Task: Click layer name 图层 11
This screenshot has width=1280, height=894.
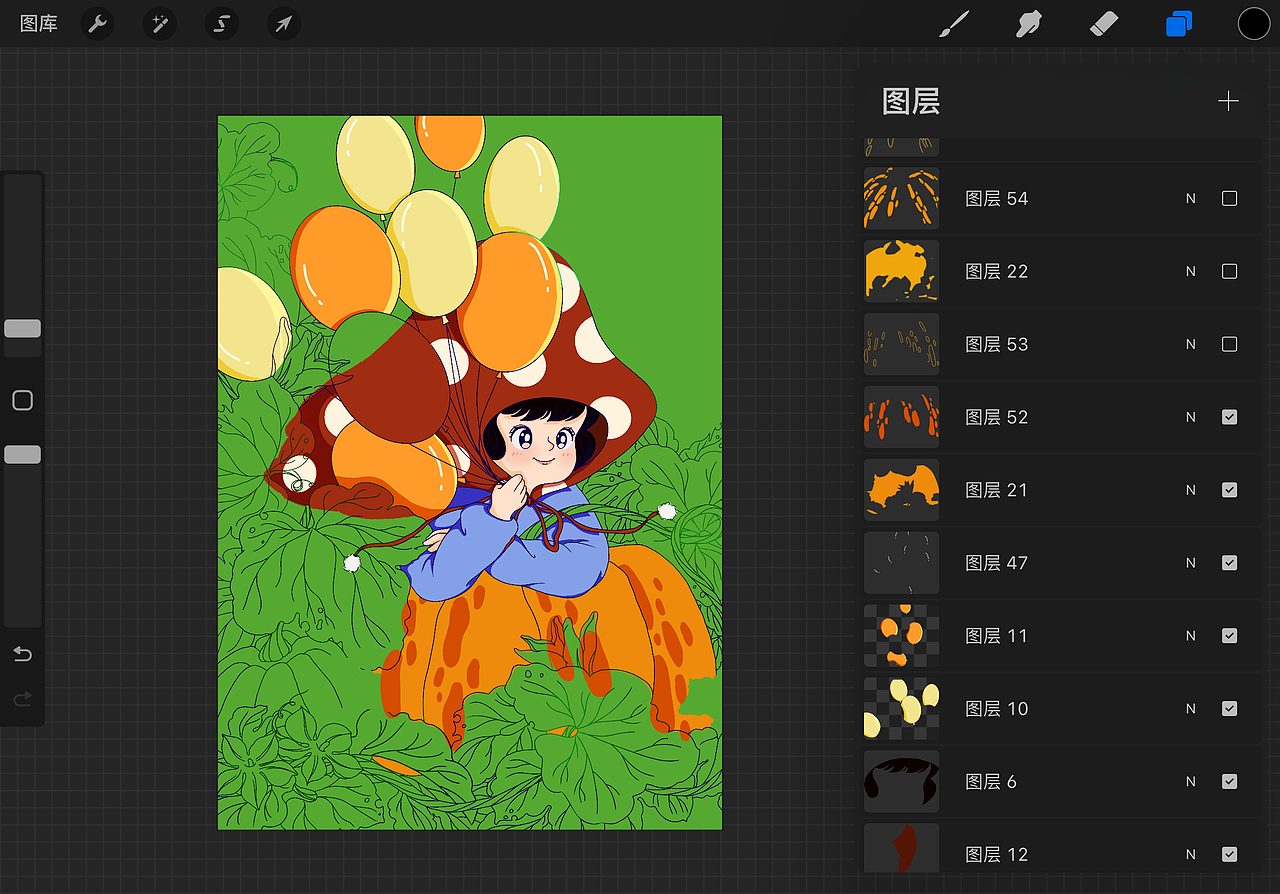Action: (x=996, y=636)
